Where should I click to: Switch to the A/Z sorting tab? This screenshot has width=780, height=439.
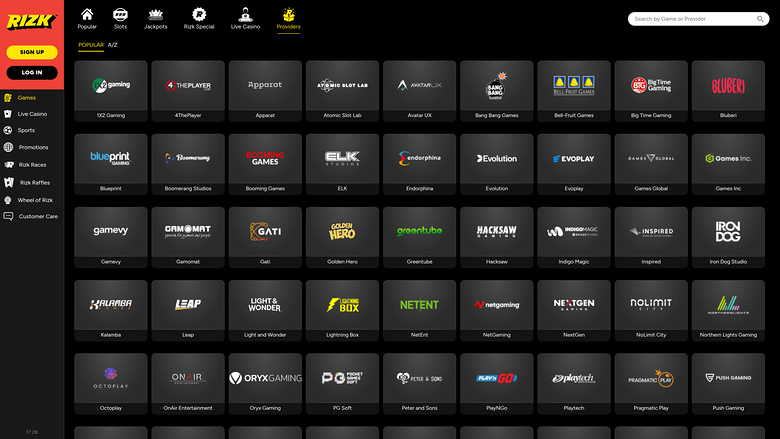tap(113, 45)
